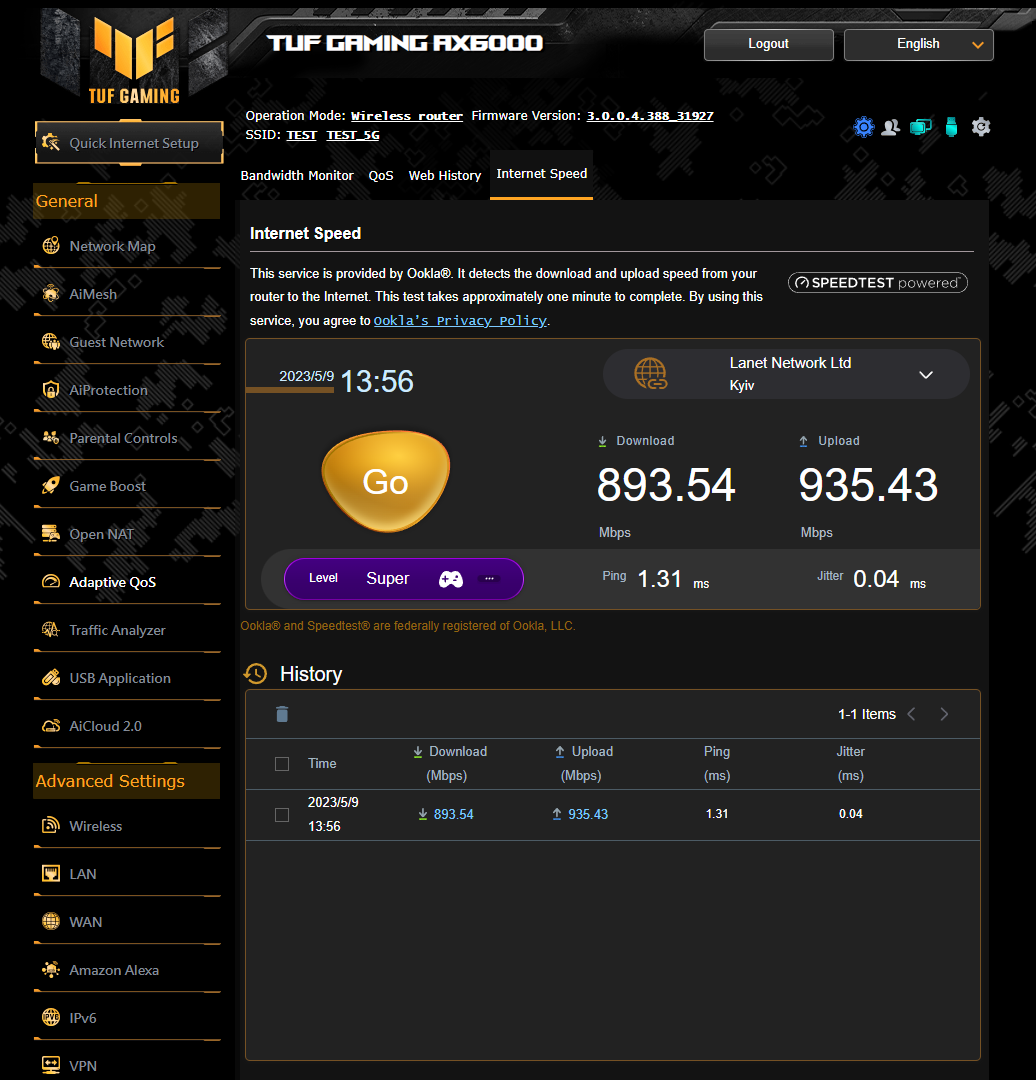
Task: Select the Internet Speed tab
Action: (541, 174)
